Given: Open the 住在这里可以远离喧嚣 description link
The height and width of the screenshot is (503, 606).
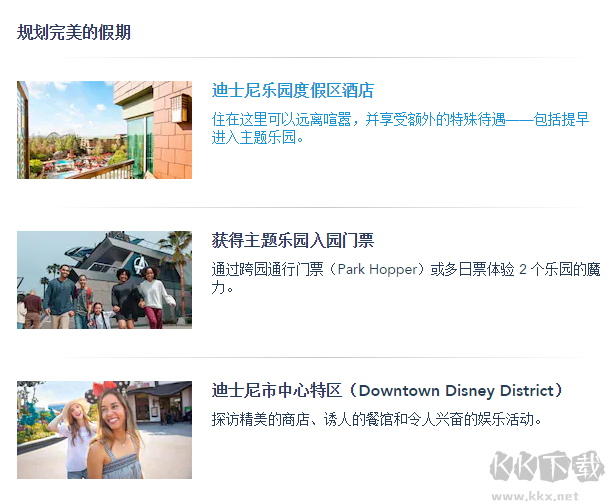Looking at the screenshot, I should click(400, 128).
